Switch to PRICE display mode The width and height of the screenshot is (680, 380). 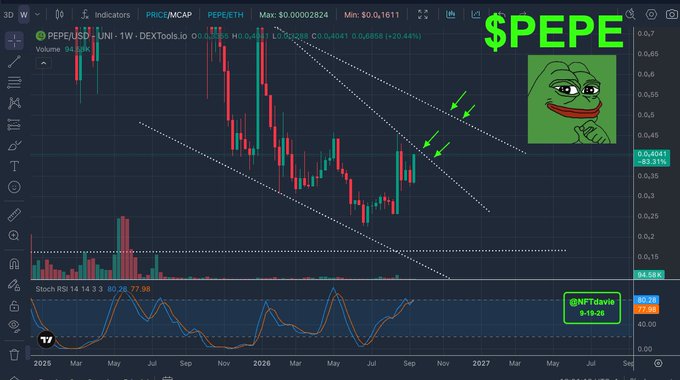(x=156, y=15)
